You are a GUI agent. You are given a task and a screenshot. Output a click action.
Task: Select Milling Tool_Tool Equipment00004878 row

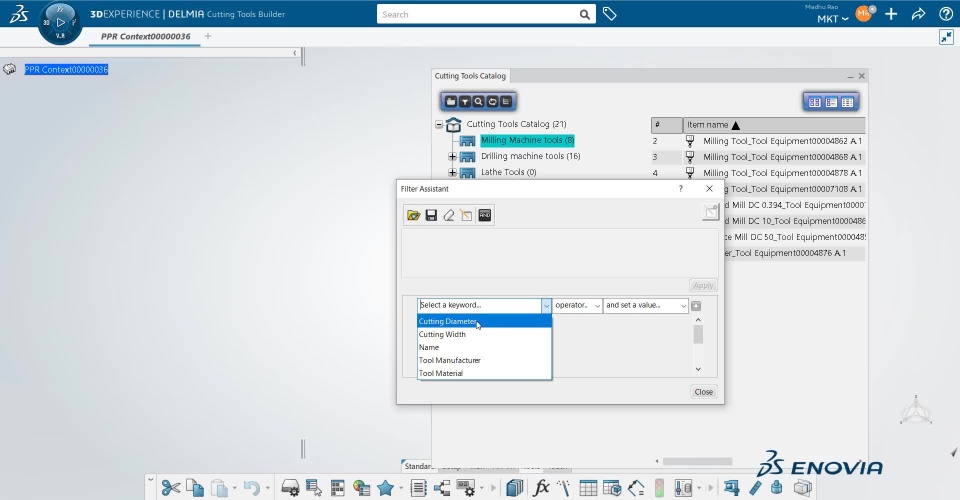click(758, 173)
